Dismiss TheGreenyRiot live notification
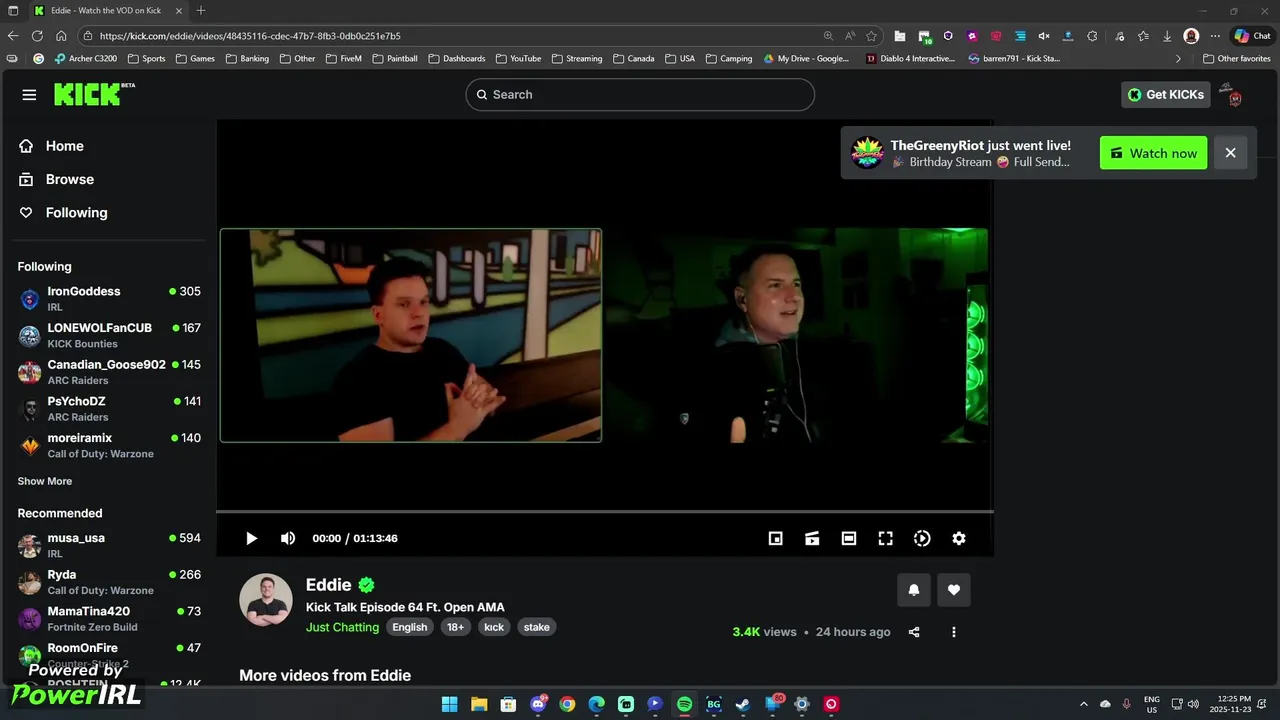 pyautogui.click(x=1230, y=153)
